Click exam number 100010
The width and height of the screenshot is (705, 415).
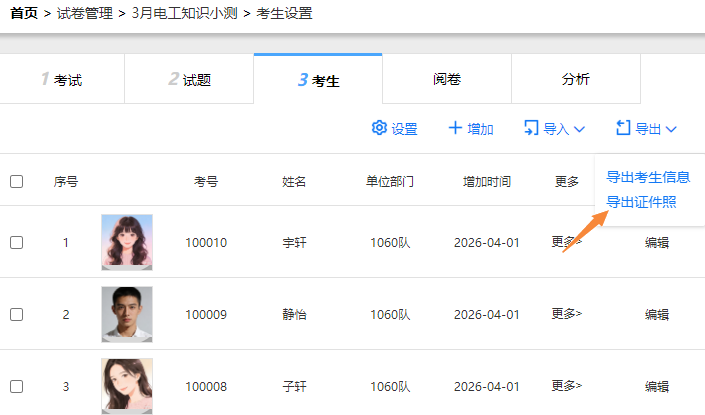coord(206,243)
